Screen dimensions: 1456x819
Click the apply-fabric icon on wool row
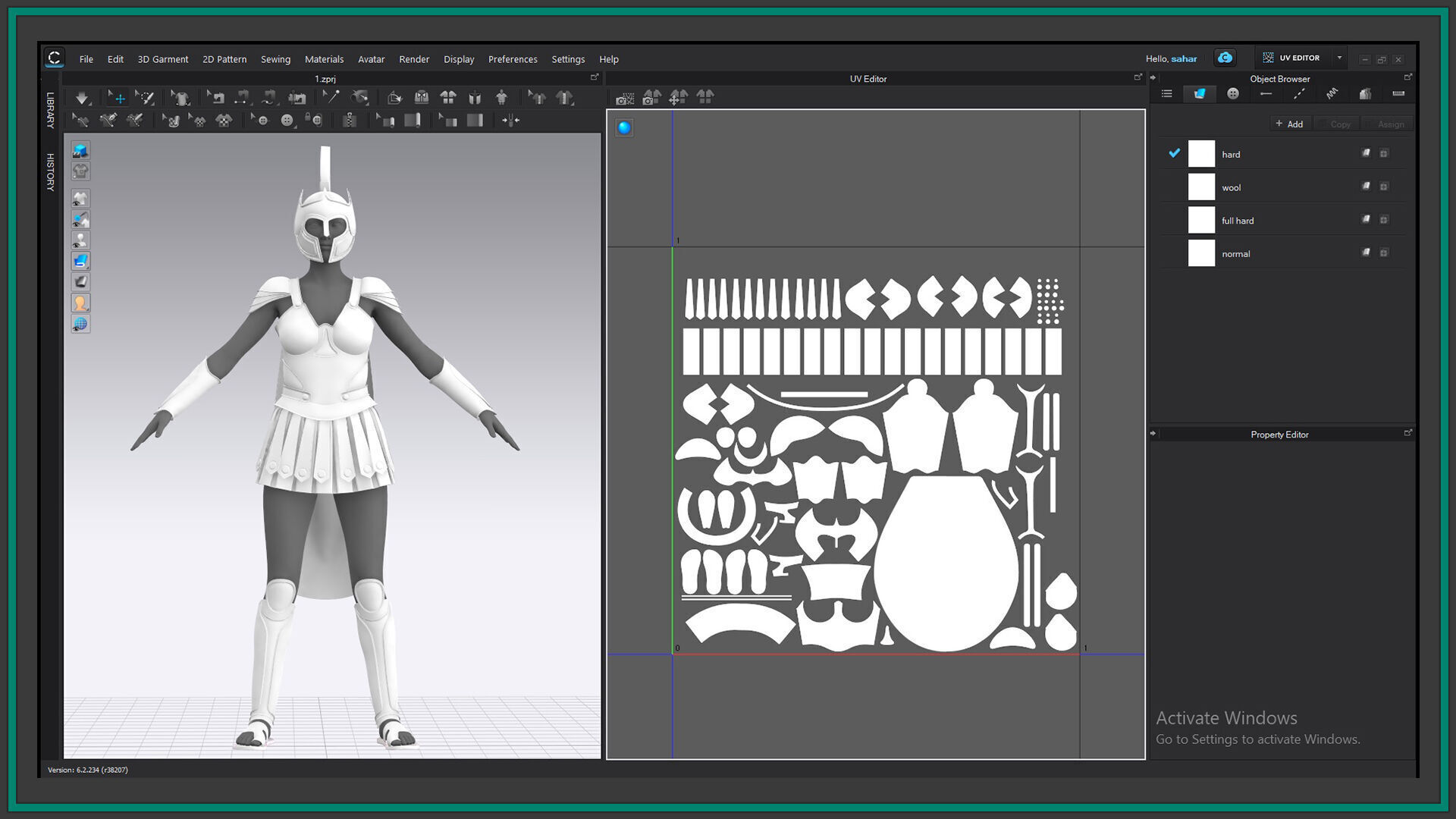tap(1366, 187)
